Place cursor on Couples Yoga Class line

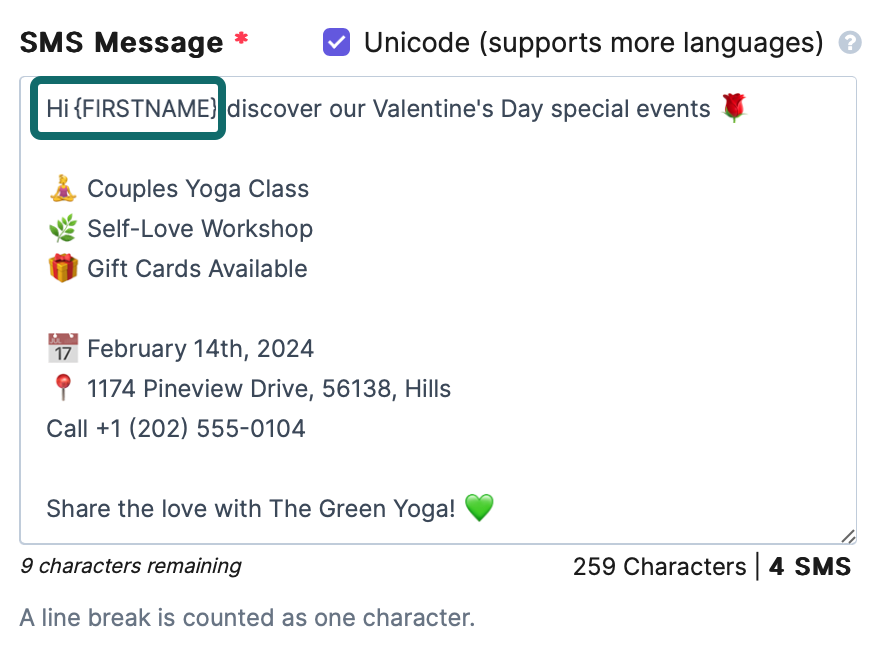tap(198, 188)
